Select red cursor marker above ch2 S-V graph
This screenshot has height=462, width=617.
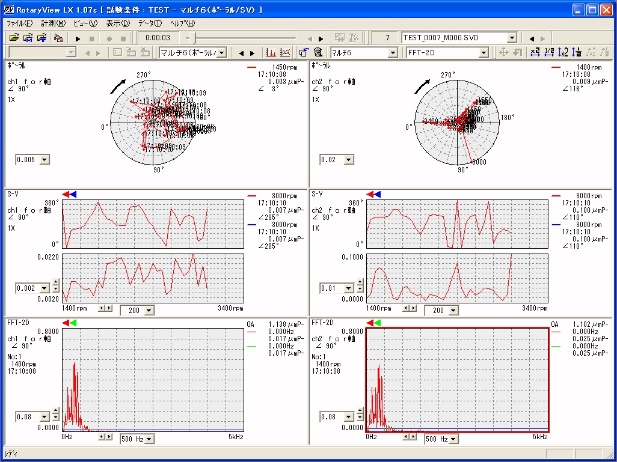coord(369,194)
